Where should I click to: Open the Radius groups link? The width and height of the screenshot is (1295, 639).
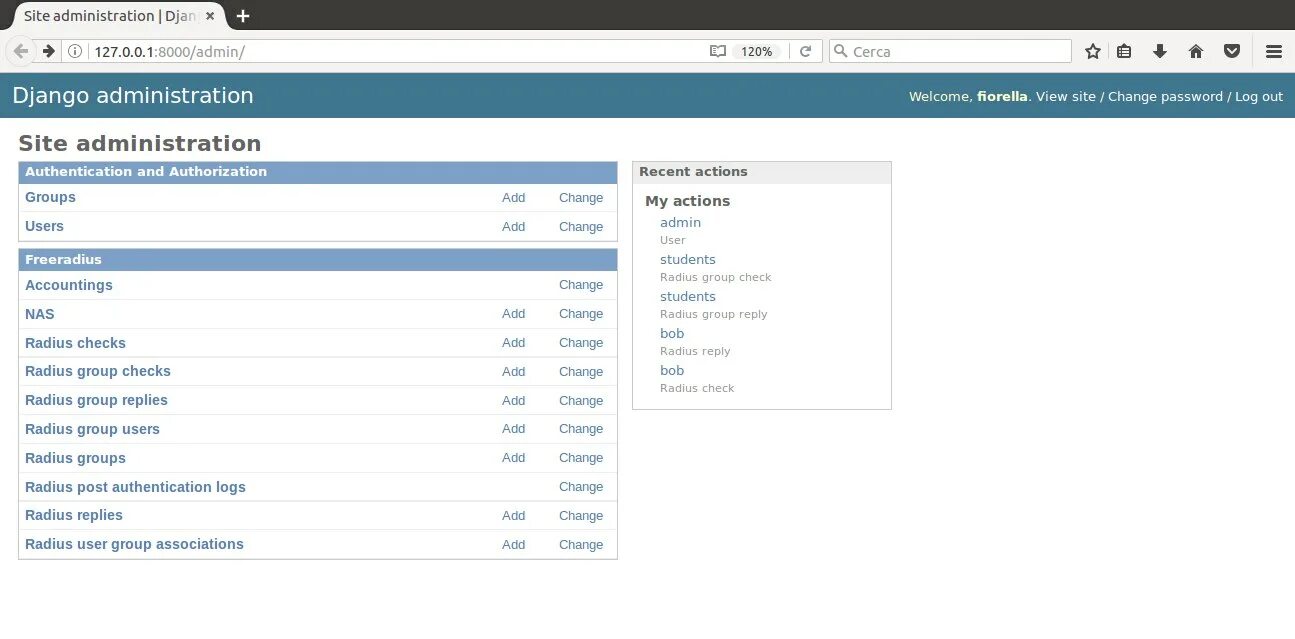(75, 458)
